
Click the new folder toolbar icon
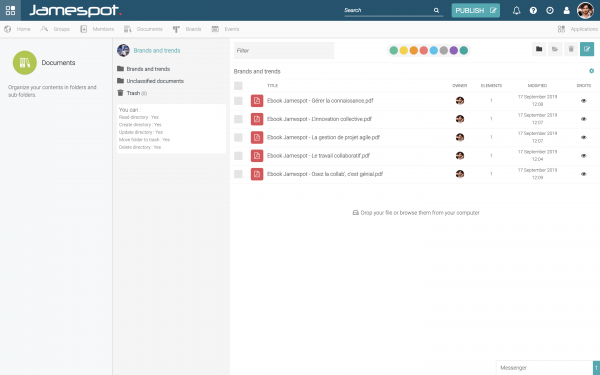pos(539,49)
